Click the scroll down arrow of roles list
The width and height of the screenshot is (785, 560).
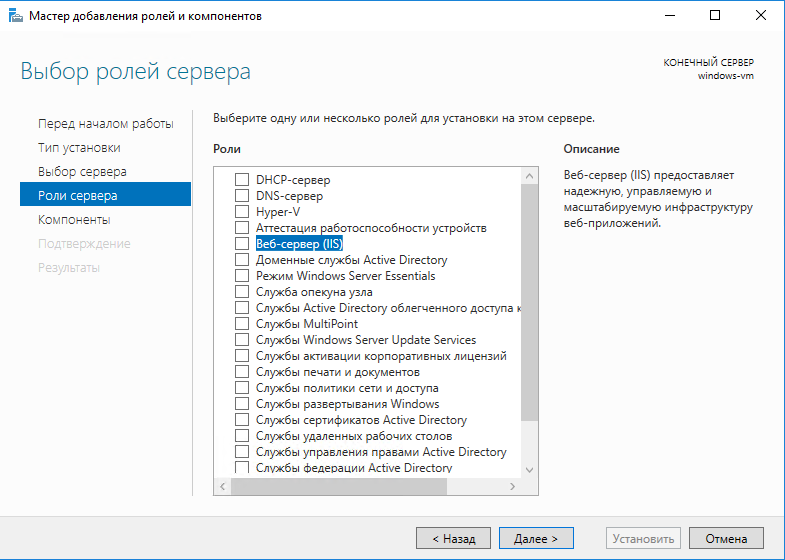(530, 470)
